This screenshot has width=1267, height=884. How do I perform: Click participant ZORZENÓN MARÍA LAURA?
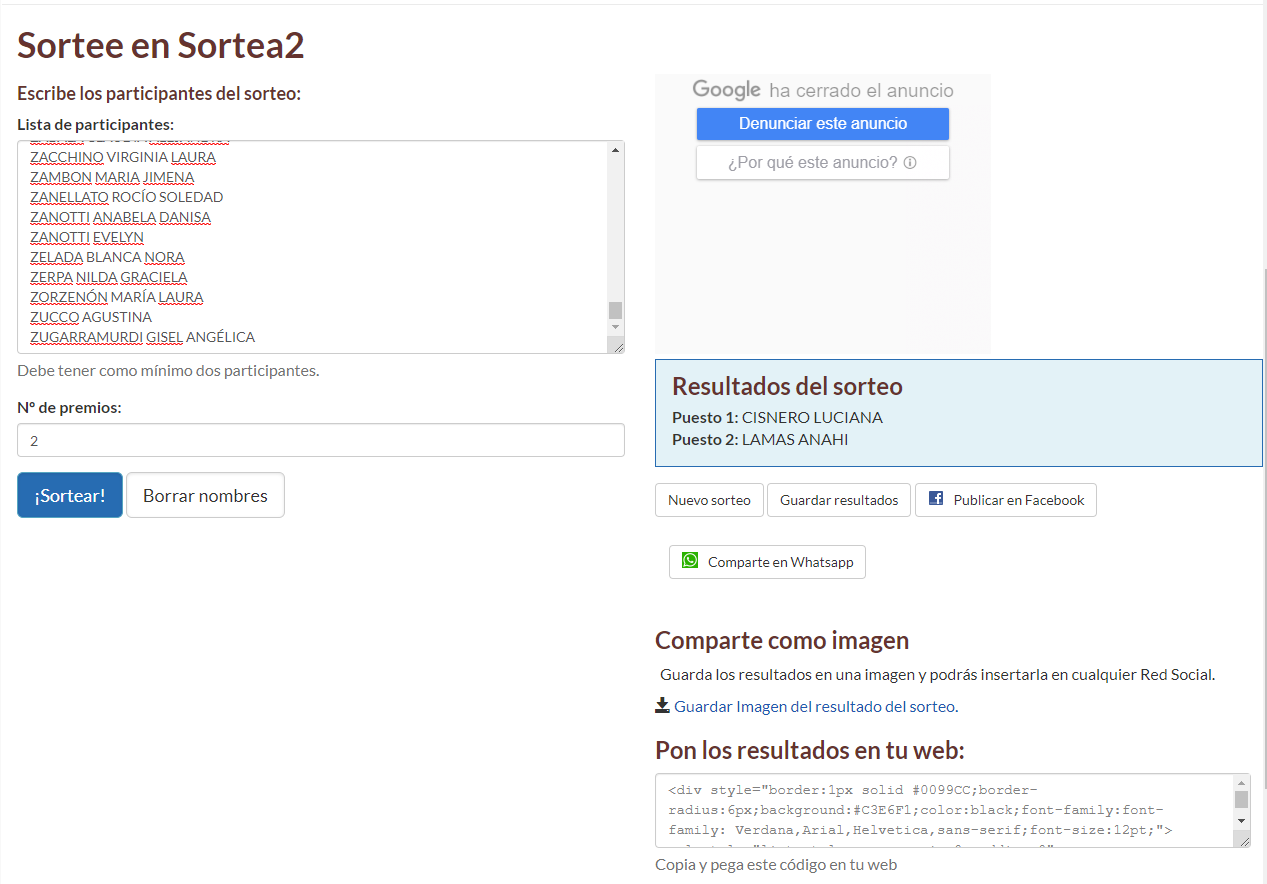point(117,297)
